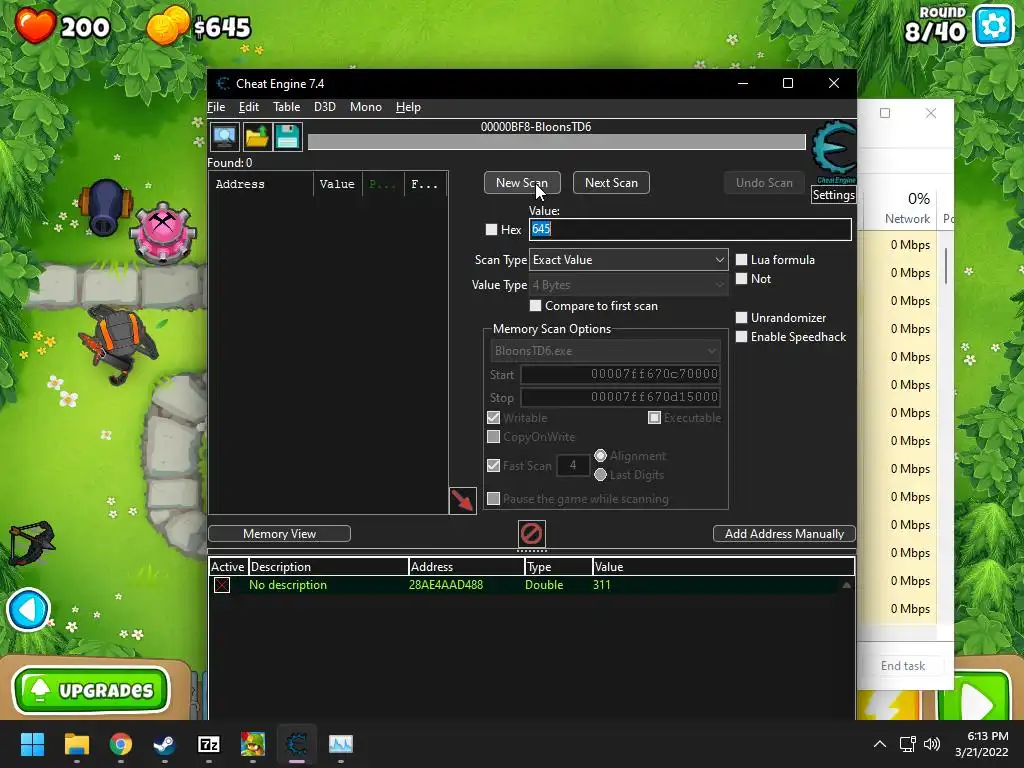Image resolution: width=1024 pixels, height=768 pixels.
Task: Toggle the Not checkbox
Action: (741, 278)
